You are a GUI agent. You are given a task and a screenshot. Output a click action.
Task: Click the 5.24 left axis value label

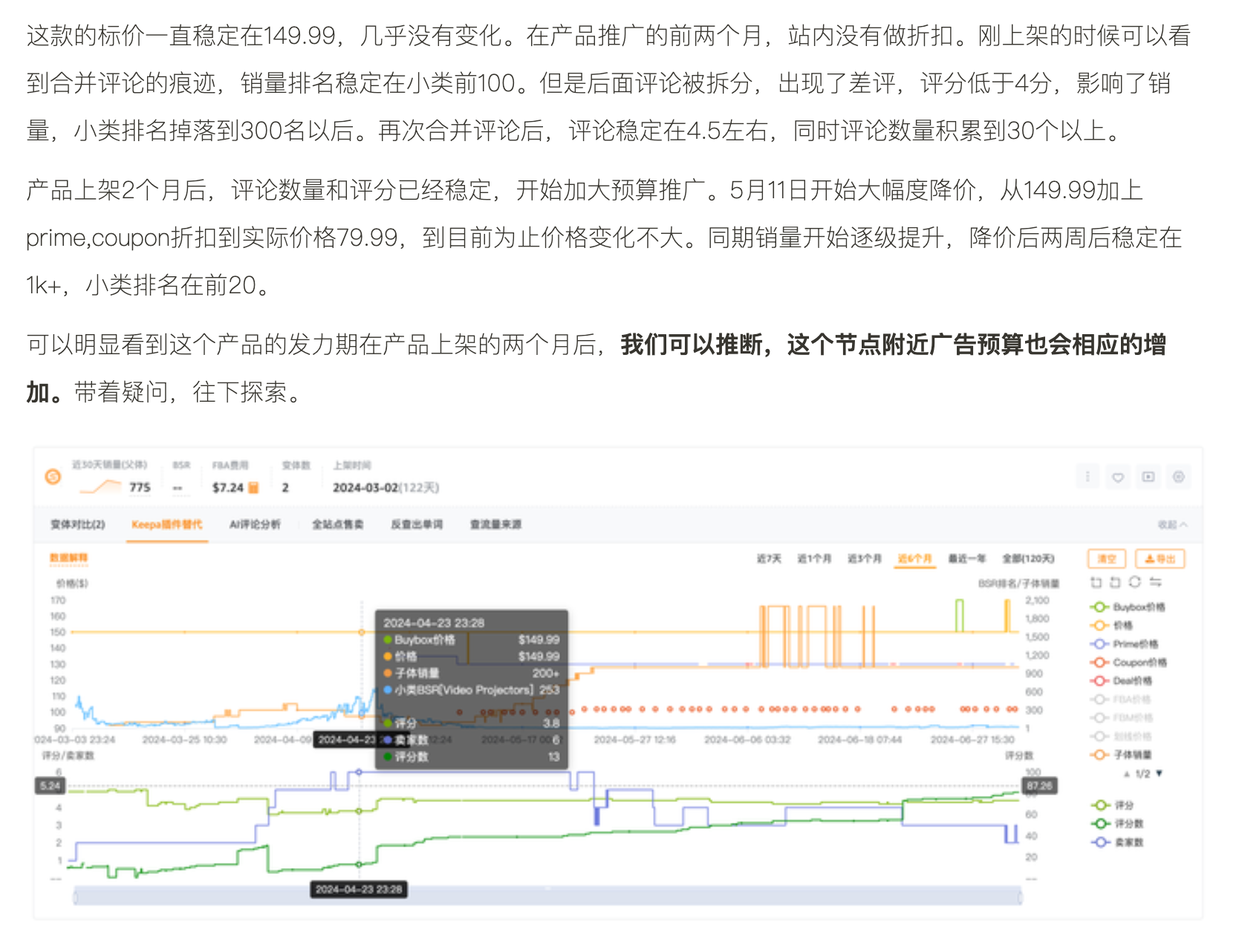coord(51,786)
